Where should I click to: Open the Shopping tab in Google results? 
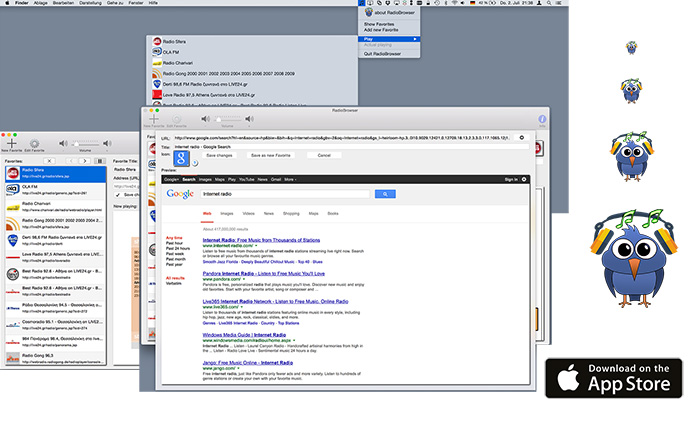[x=291, y=214]
